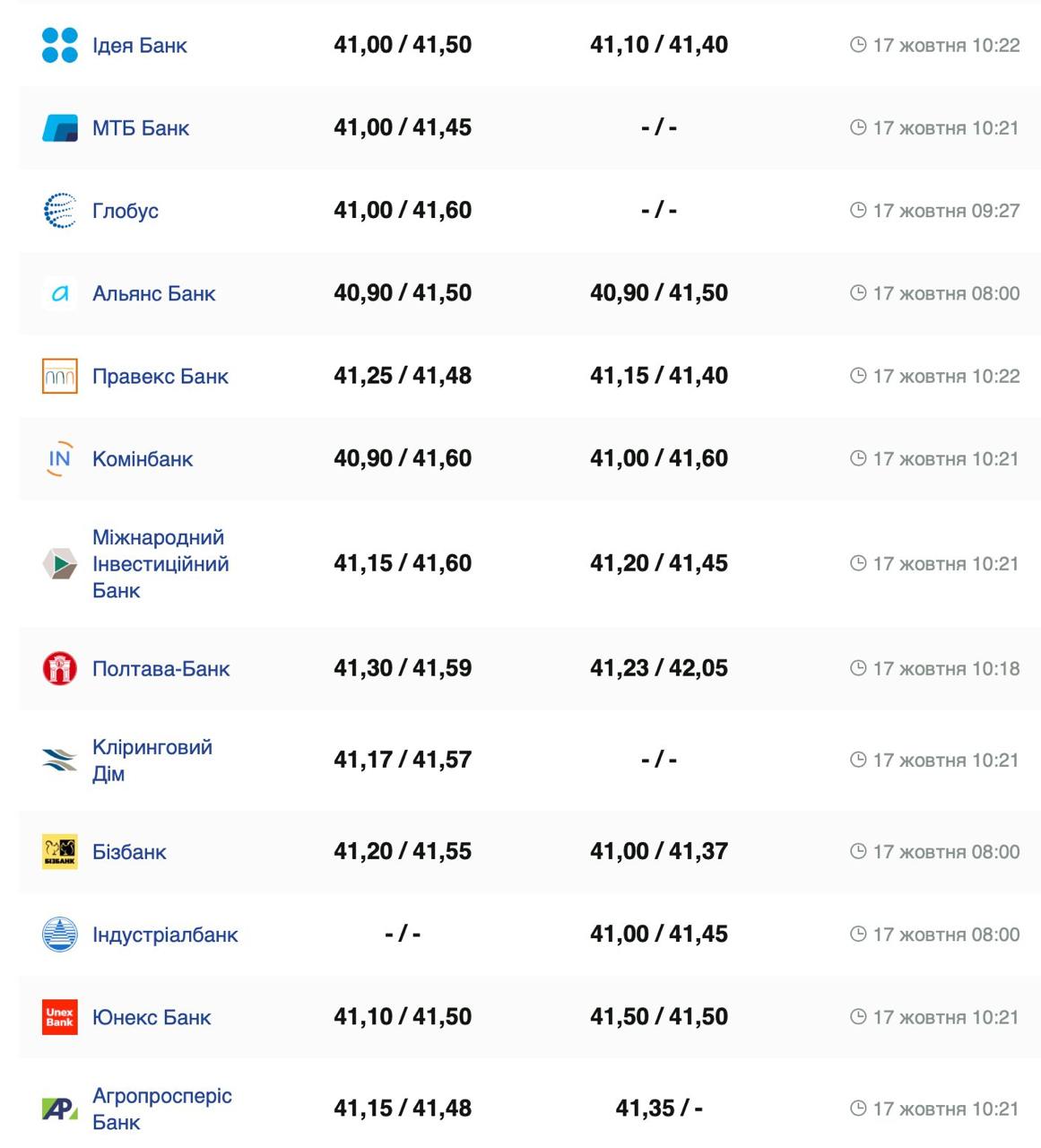Open the Полтава-Банк name link
Viewport: 1041px width, 1148px height.
point(160,669)
